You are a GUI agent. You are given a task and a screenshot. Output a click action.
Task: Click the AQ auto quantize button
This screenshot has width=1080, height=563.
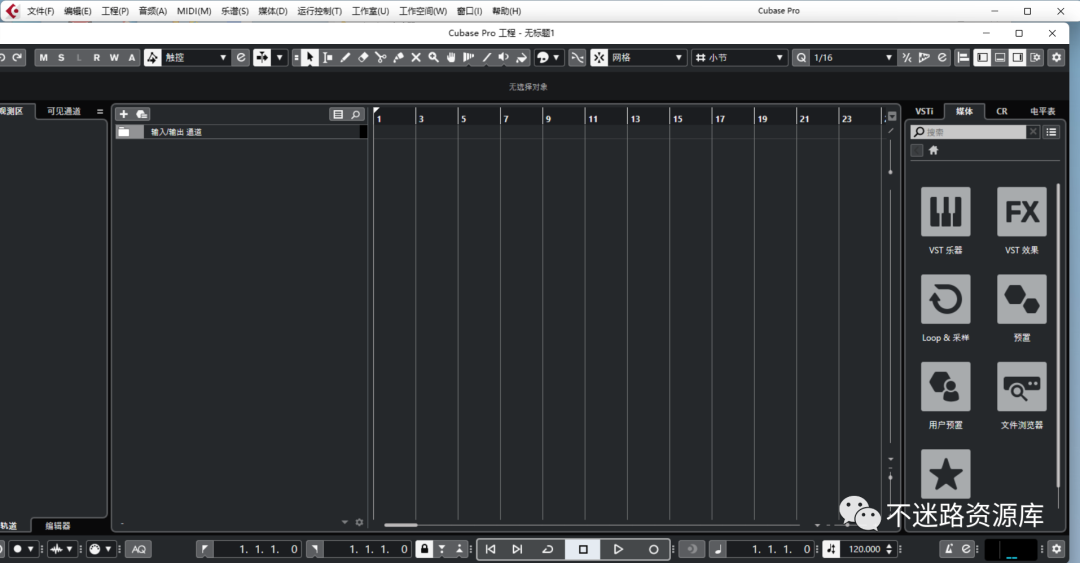[138, 549]
